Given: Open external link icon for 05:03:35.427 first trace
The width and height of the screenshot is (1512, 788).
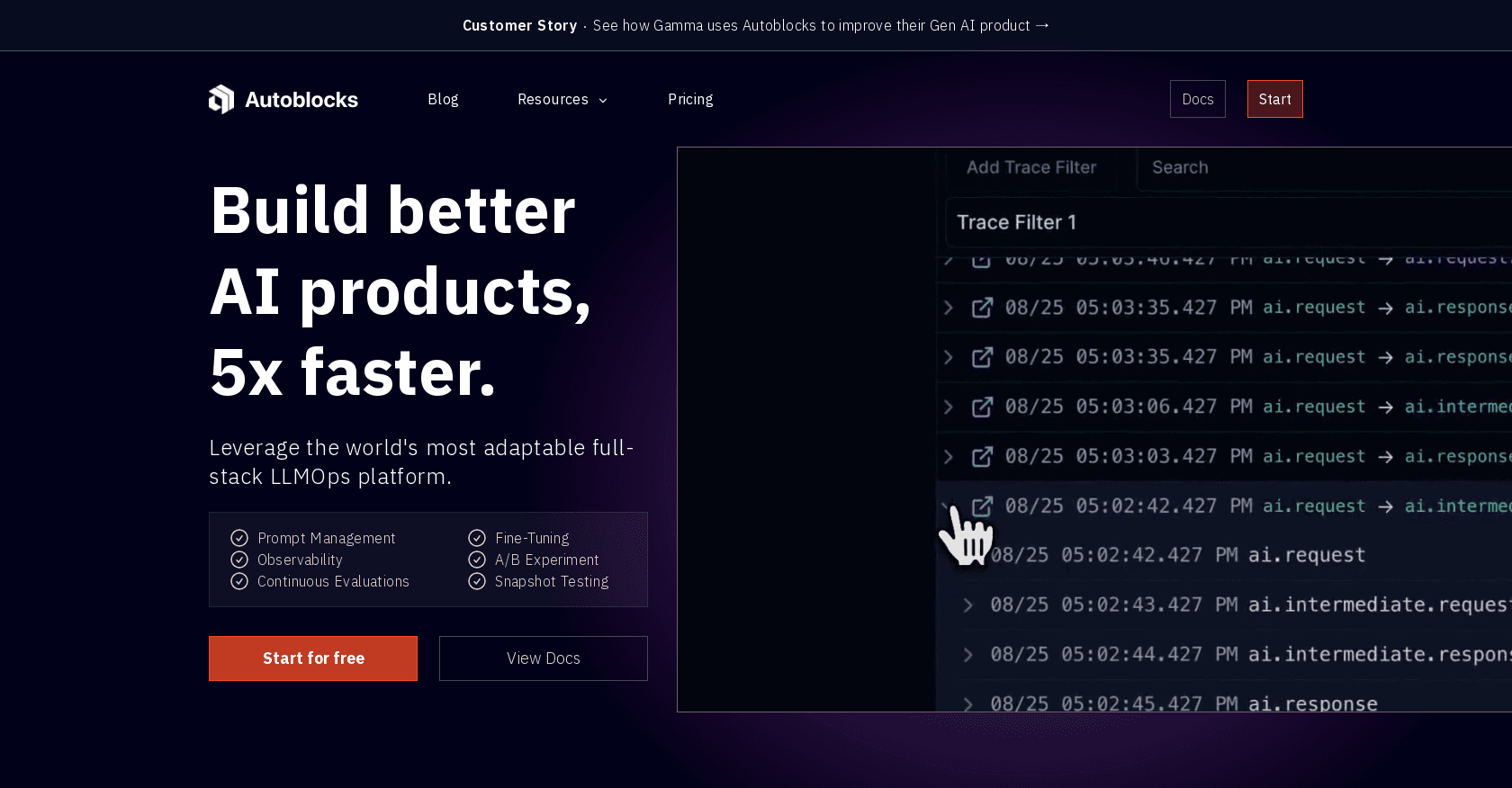Looking at the screenshot, I should click(x=982, y=308).
